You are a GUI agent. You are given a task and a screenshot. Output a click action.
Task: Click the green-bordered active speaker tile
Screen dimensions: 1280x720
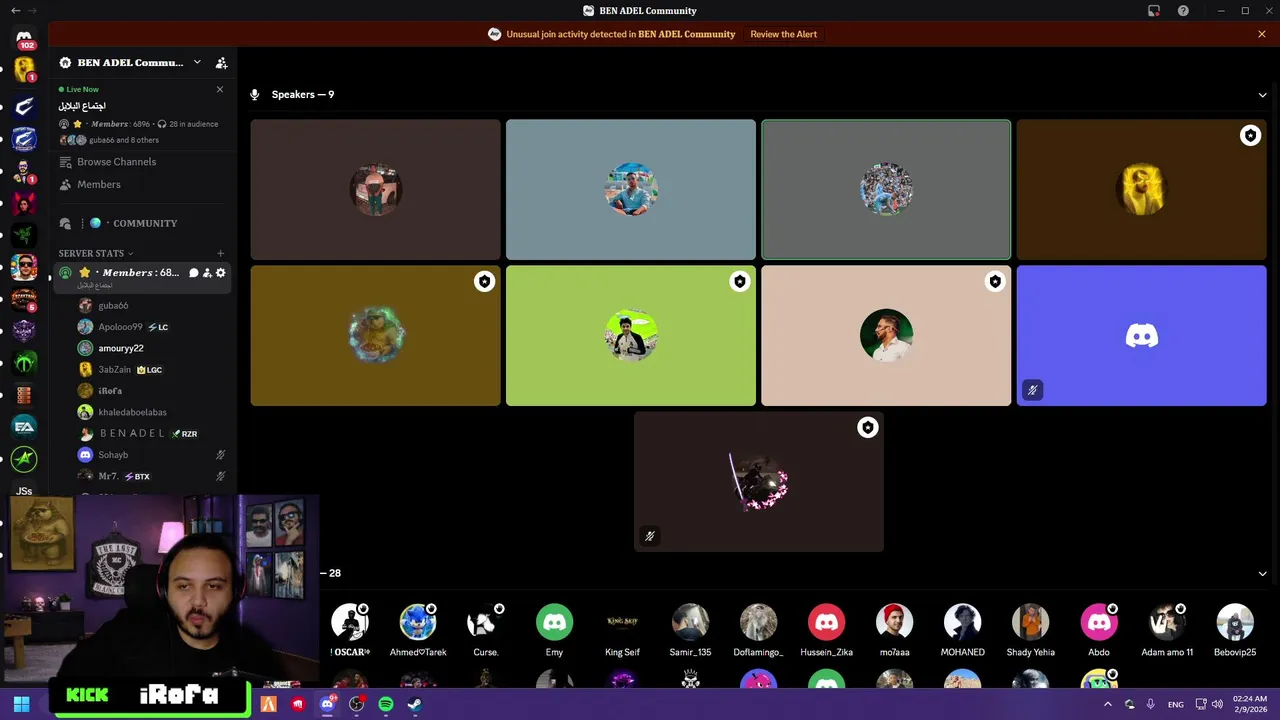coord(886,190)
